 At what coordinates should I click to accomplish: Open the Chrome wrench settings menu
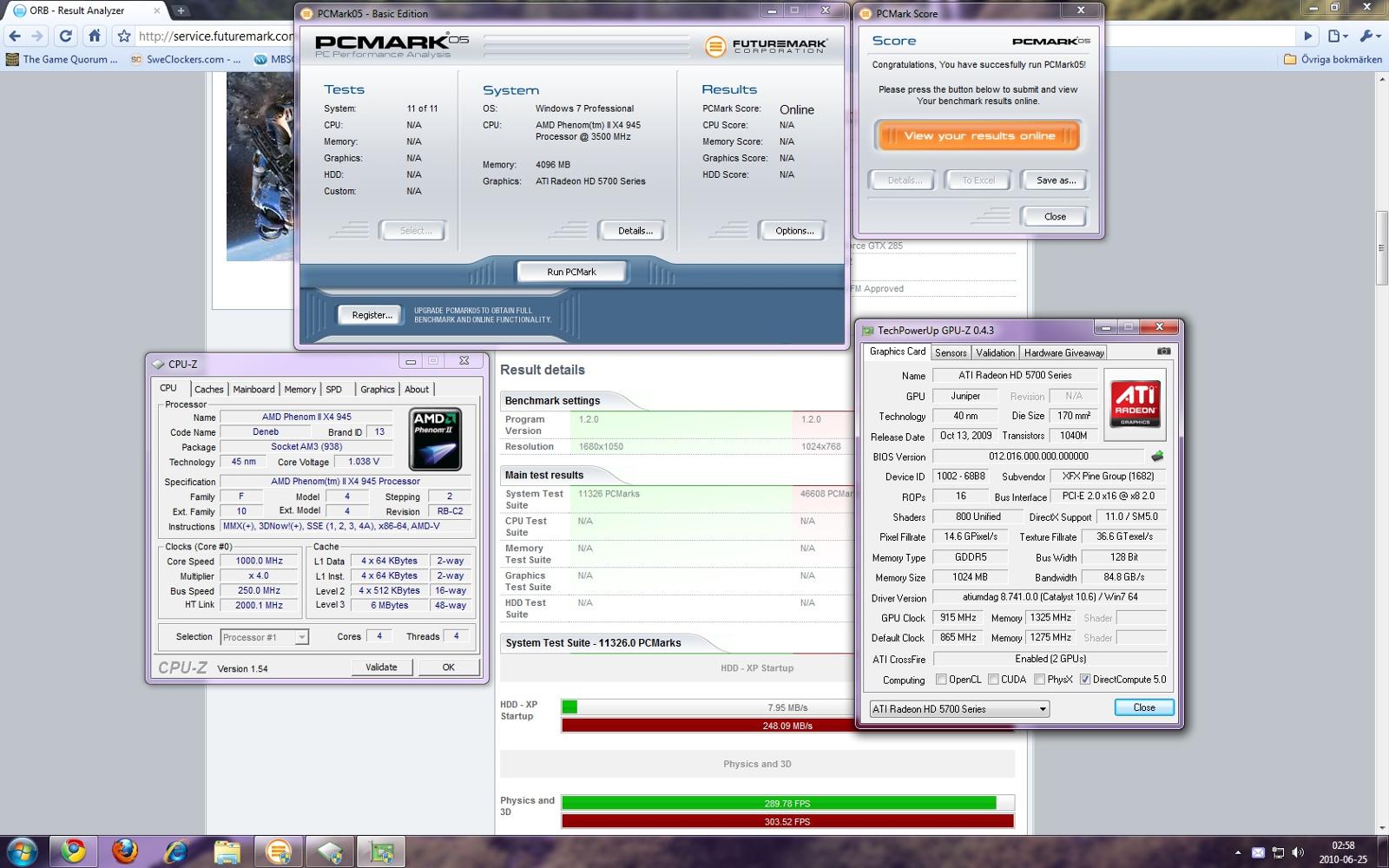(1369, 36)
